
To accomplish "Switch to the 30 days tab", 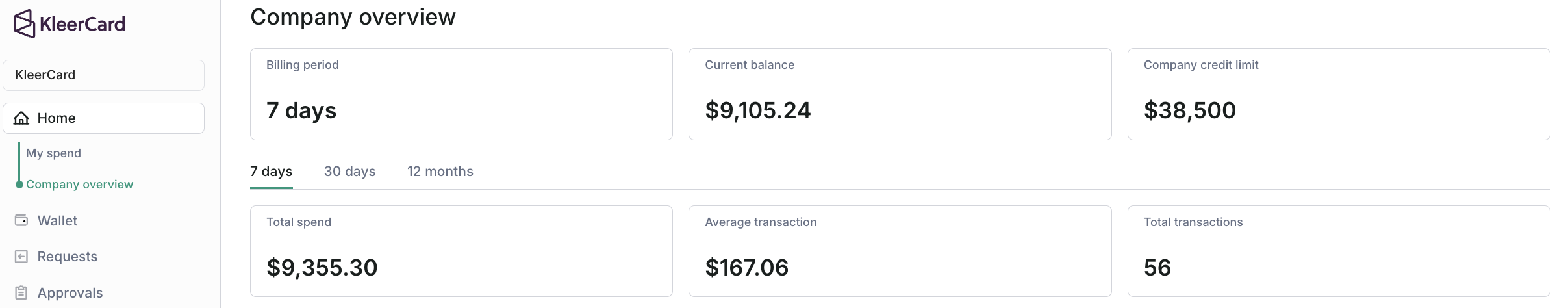I will (x=350, y=172).
